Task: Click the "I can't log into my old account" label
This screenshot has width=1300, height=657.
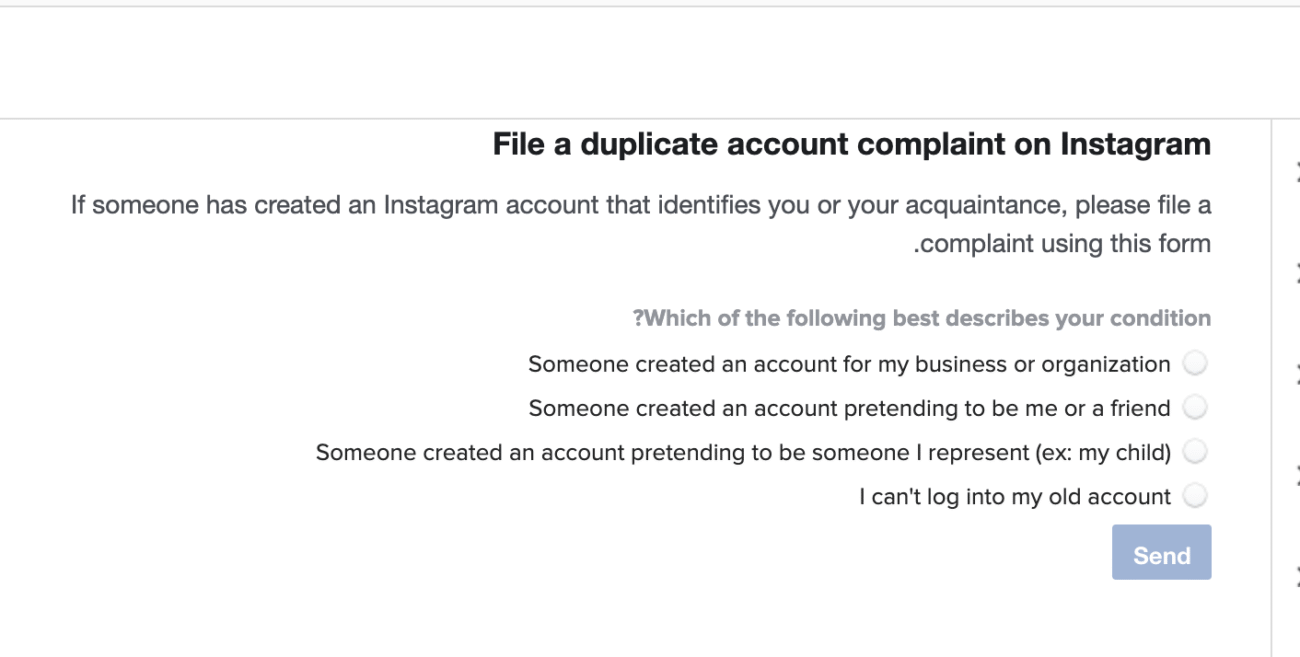Action: [x=1014, y=495]
